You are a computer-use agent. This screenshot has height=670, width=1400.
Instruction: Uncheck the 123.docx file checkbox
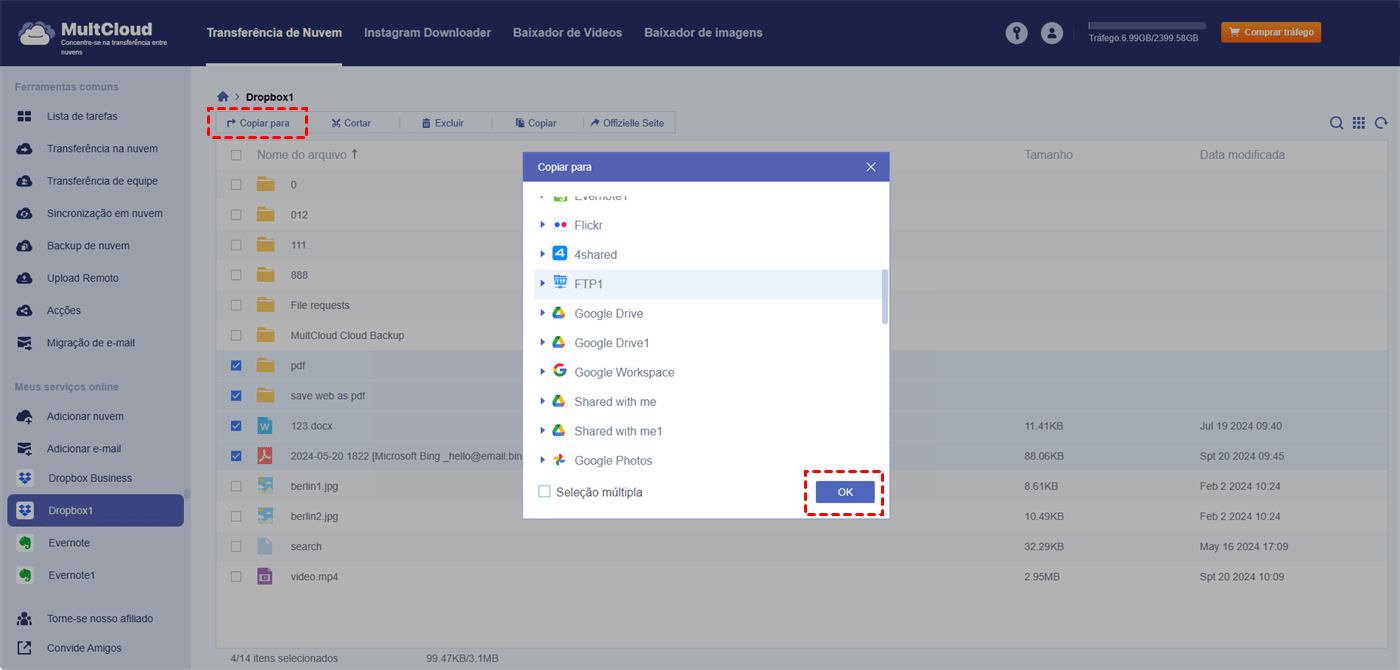[x=236, y=426]
